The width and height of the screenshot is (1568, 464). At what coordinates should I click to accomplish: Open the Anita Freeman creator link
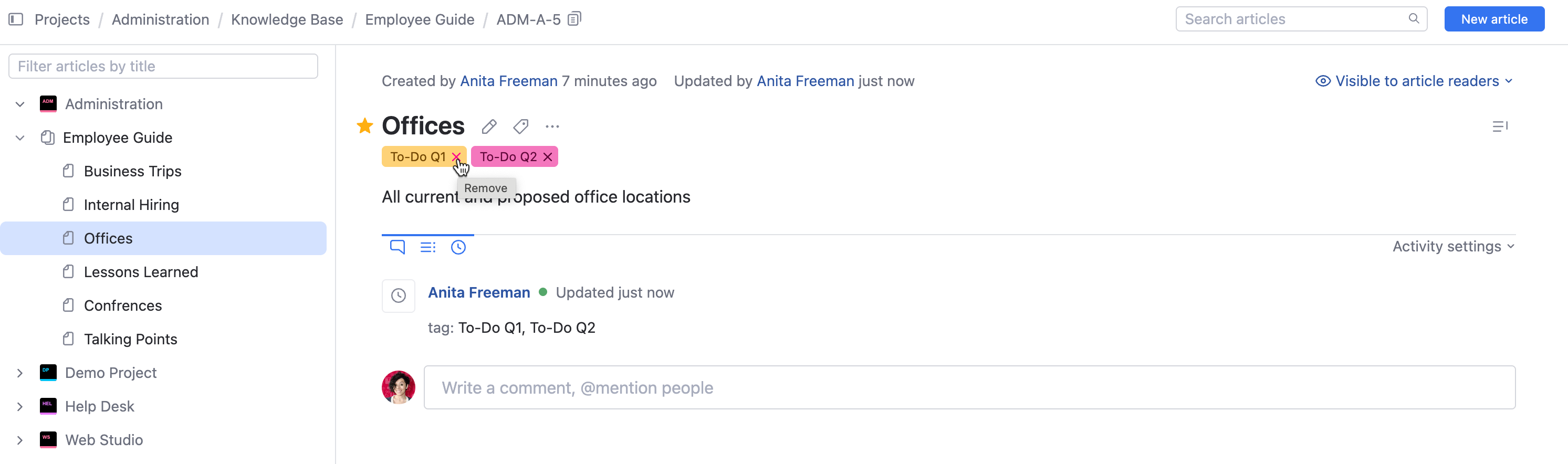coord(508,81)
